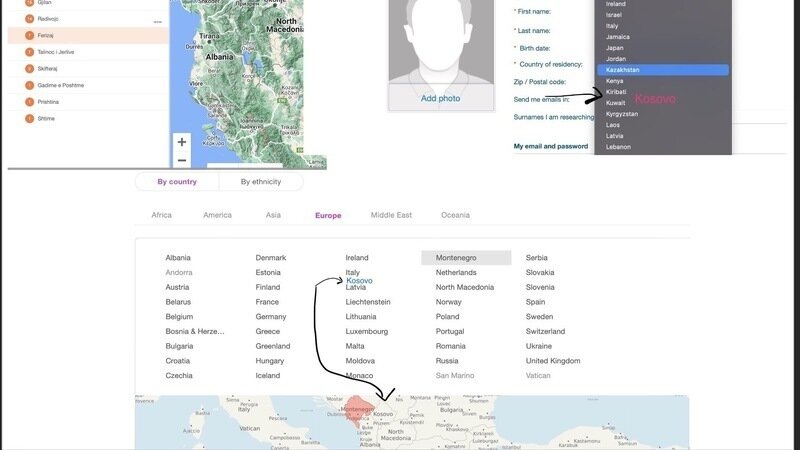Open the three-dot menu next to Radivojc
The image size is (800, 450).
pyautogui.click(x=157, y=22)
